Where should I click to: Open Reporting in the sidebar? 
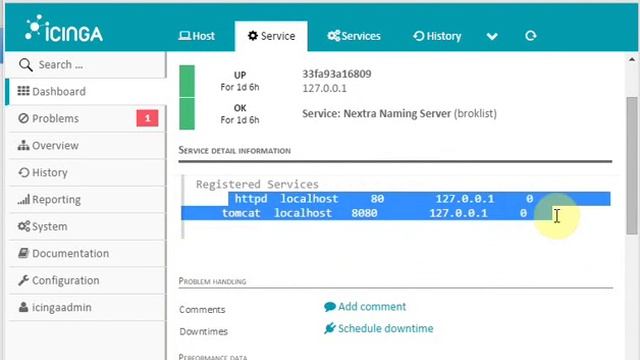[x=87, y=199]
